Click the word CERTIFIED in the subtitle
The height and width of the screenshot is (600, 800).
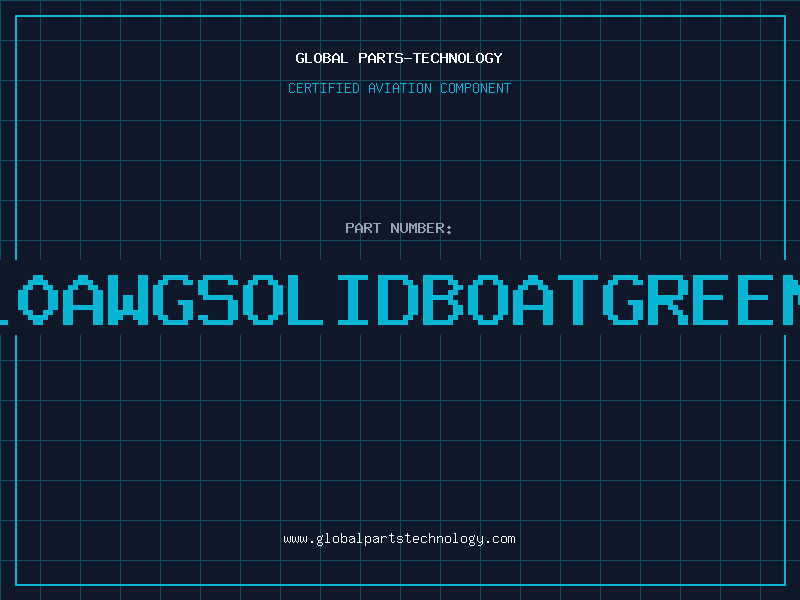[323, 88]
